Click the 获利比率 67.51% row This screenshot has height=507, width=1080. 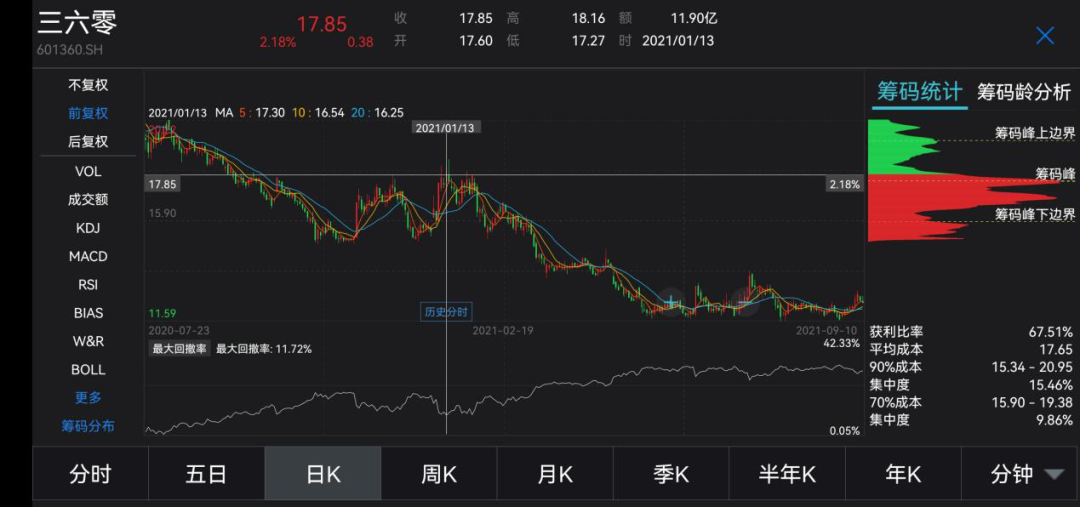971,331
